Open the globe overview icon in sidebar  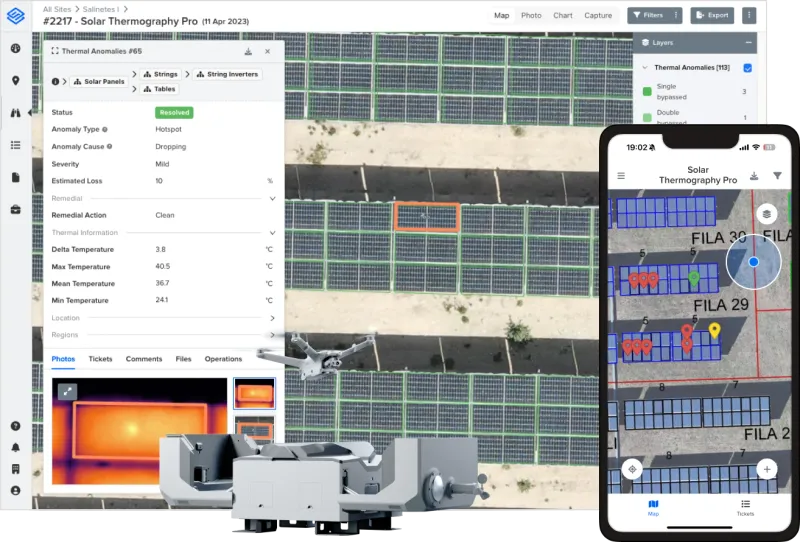click(16, 48)
